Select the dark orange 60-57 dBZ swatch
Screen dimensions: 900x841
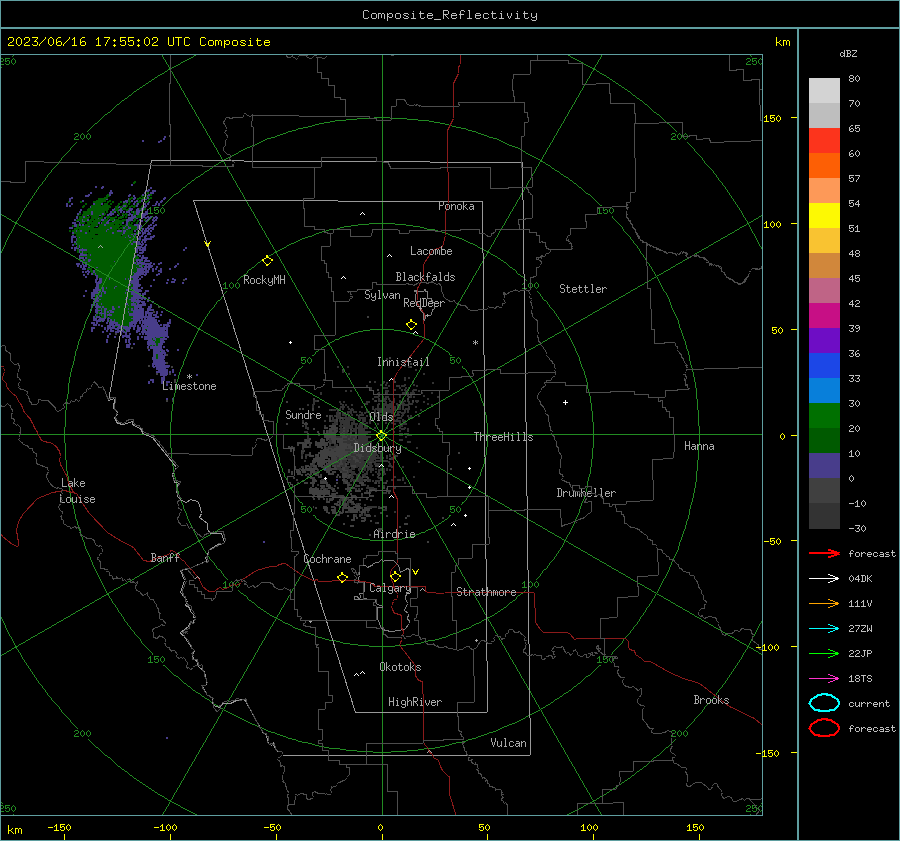pyautogui.click(x=824, y=165)
